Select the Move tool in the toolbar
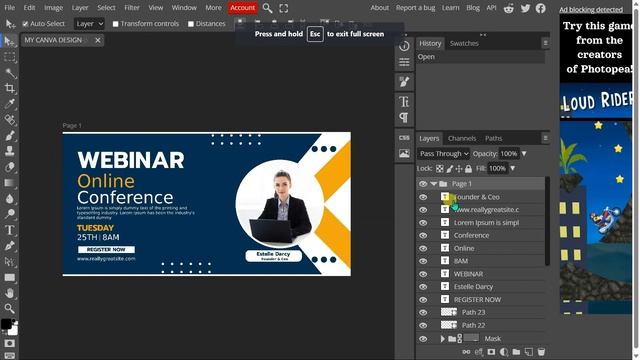 (9, 41)
